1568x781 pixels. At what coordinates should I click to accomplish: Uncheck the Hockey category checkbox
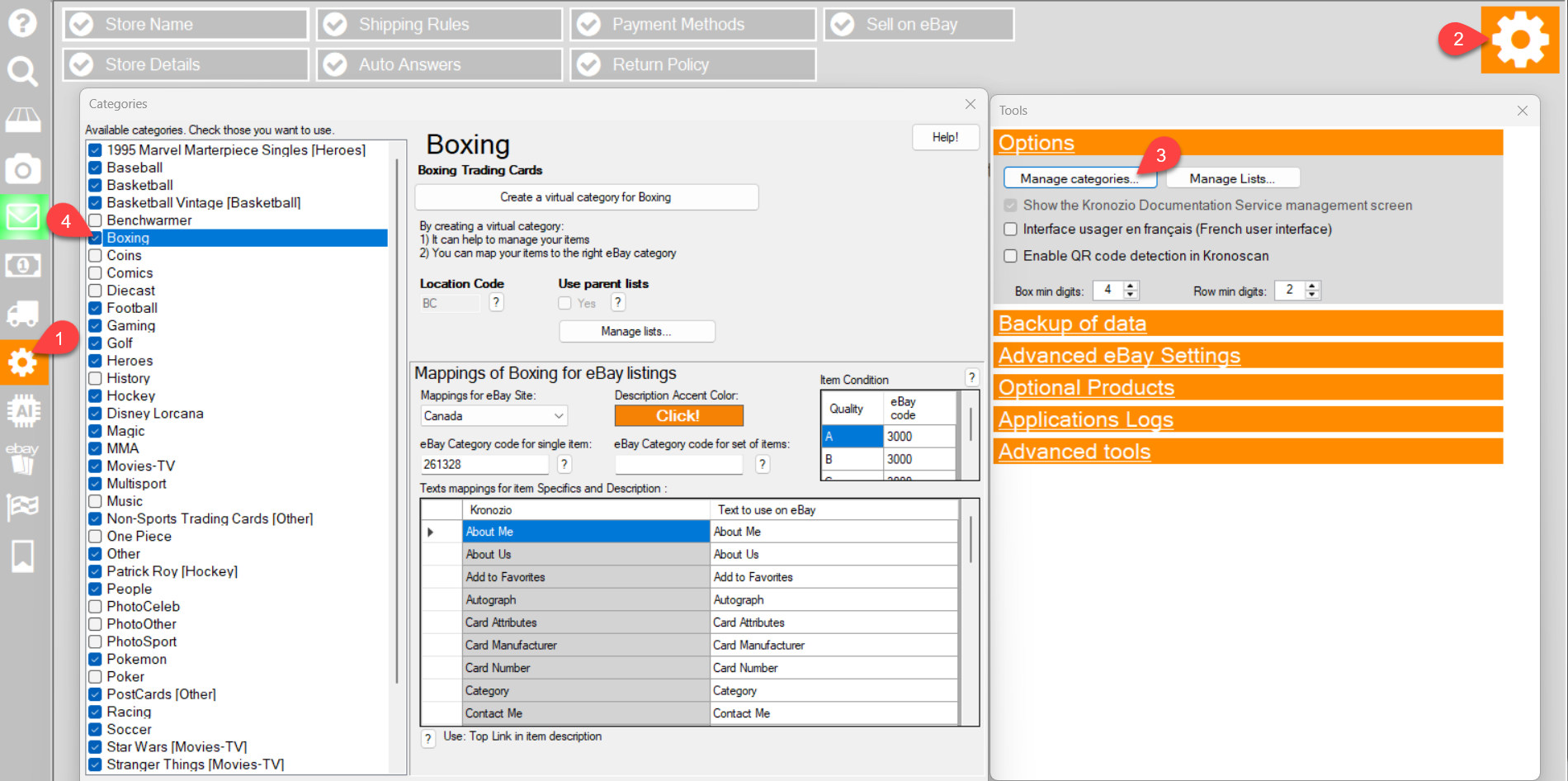(x=95, y=395)
